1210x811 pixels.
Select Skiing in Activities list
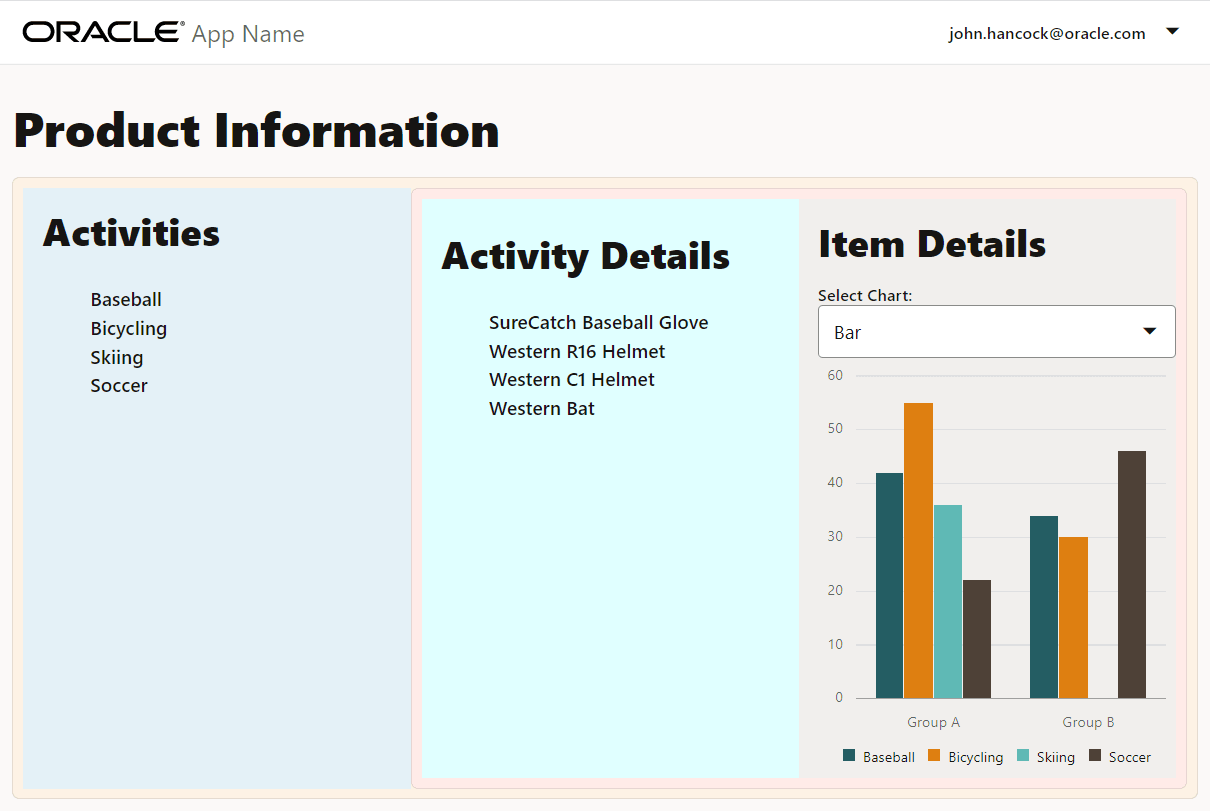pyautogui.click(x=117, y=357)
